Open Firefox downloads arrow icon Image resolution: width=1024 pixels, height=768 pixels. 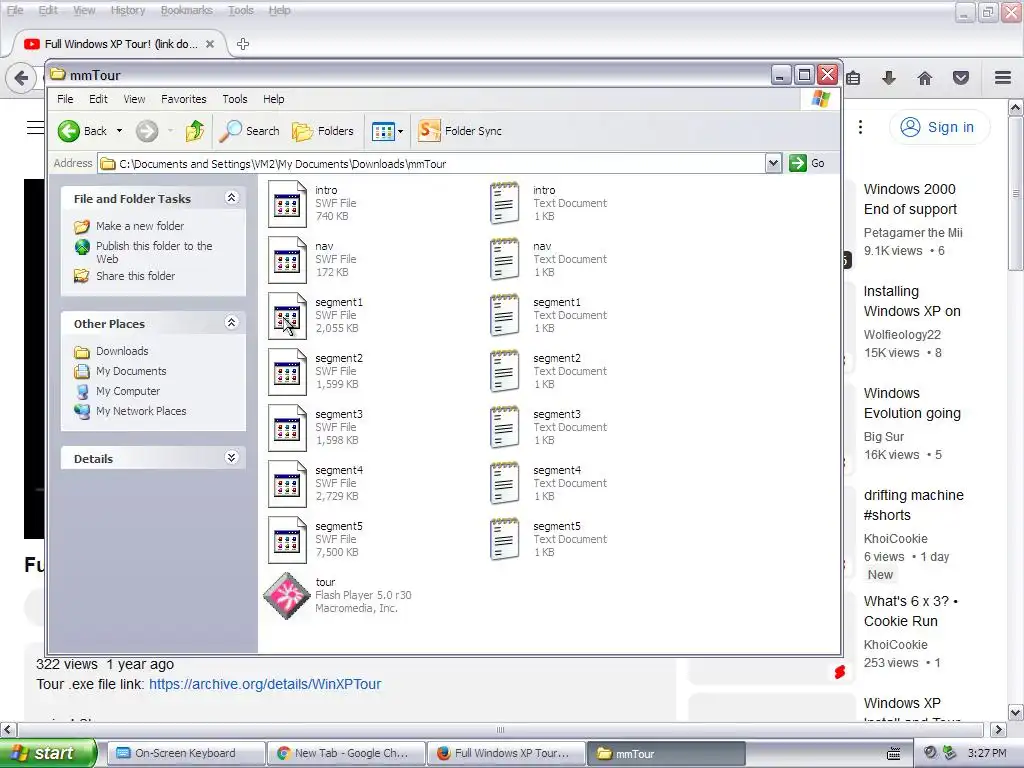[x=889, y=78]
